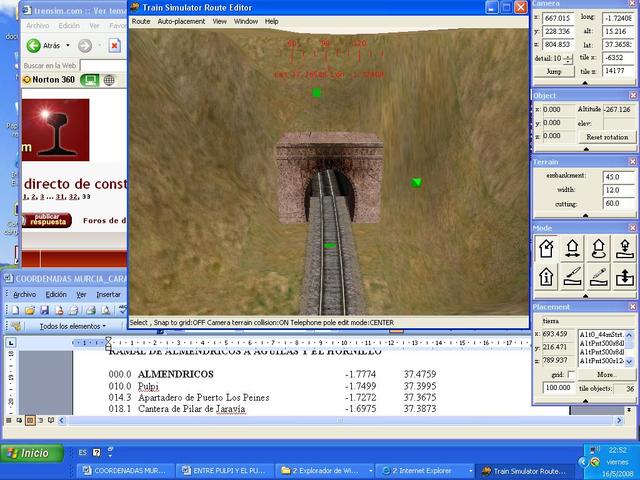The height and width of the screenshot is (480, 640).
Task: Open the Auto-placement menu
Action: click(181, 21)
